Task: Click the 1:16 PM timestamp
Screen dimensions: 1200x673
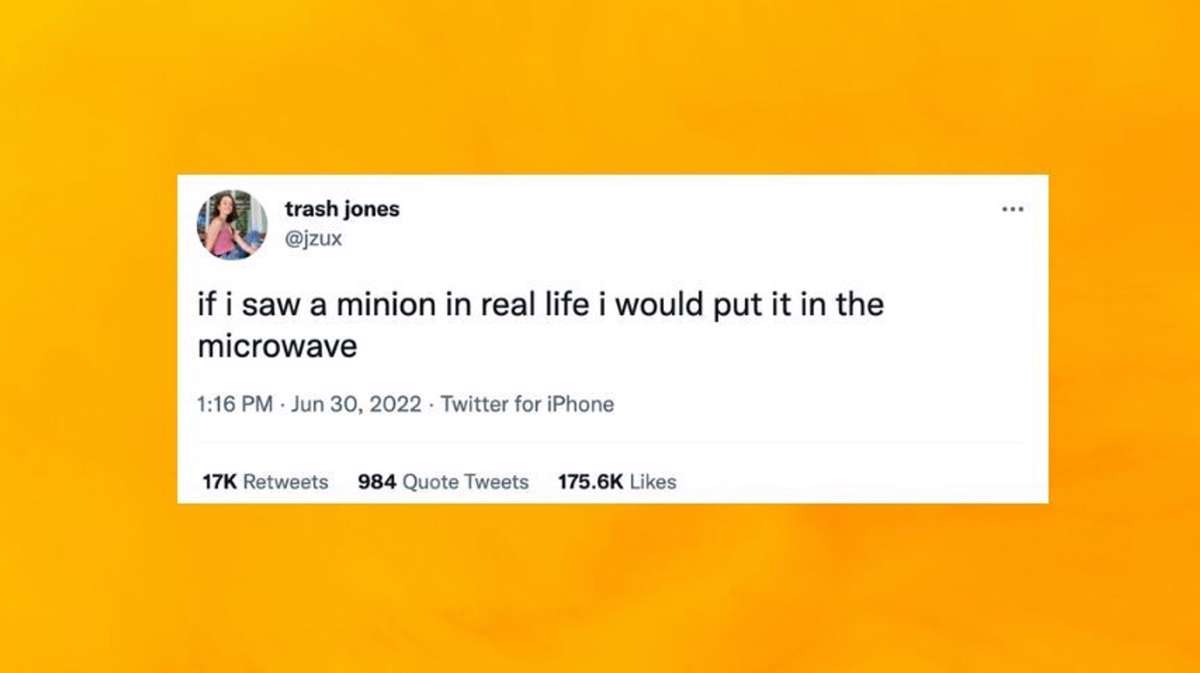Action: point(237,405)
